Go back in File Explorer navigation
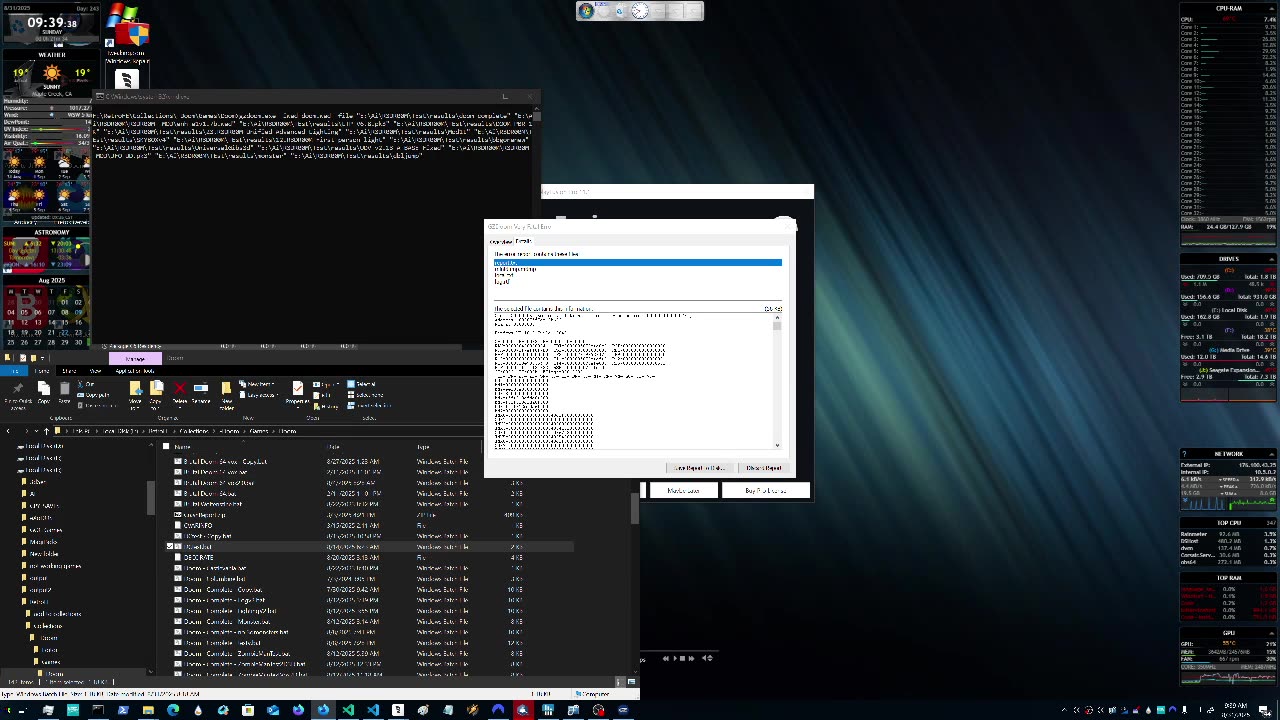 click(x=8, y=431)
